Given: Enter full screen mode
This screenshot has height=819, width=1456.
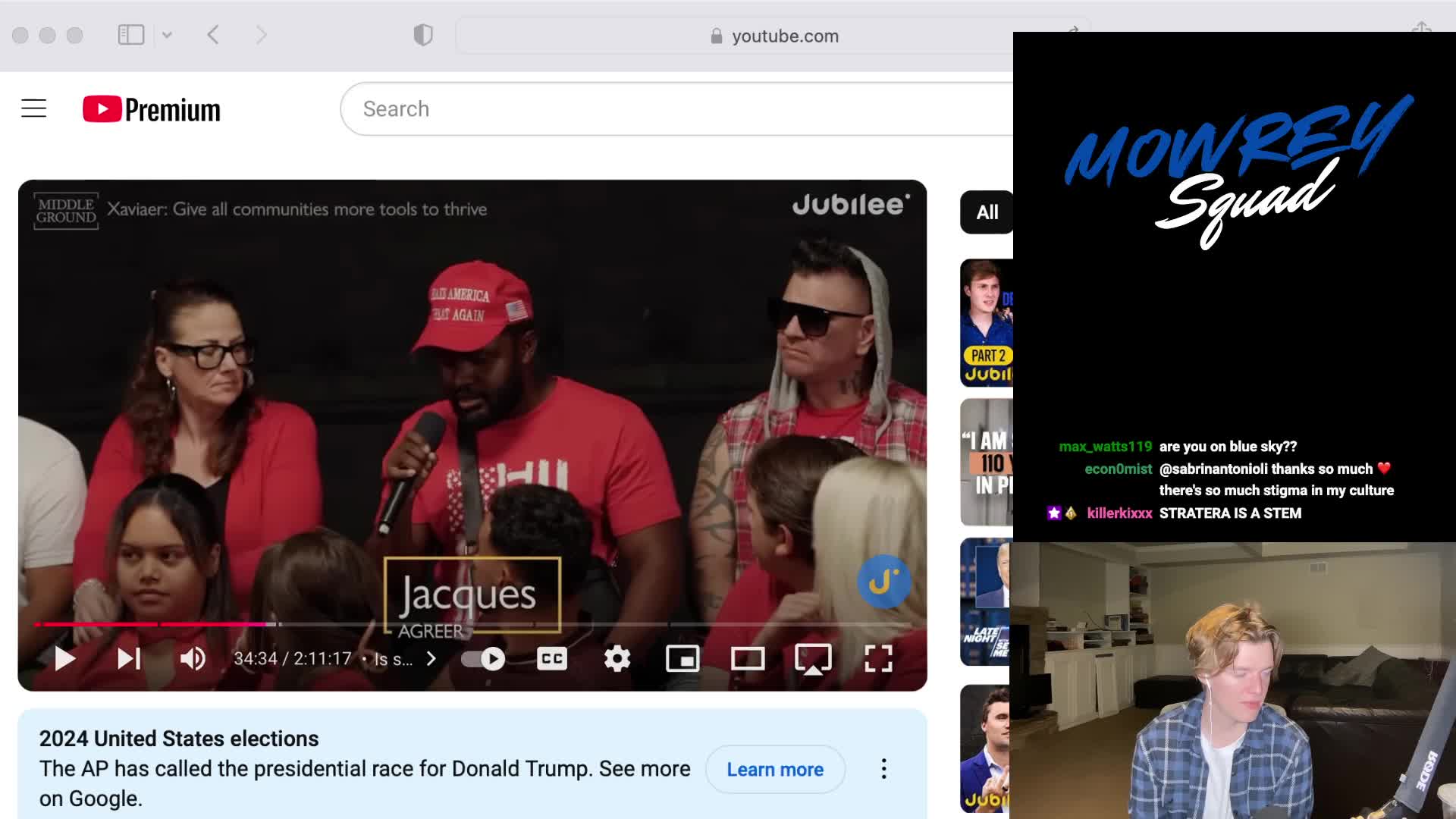Looking at the screenshot, I should (x=878, y=658).
